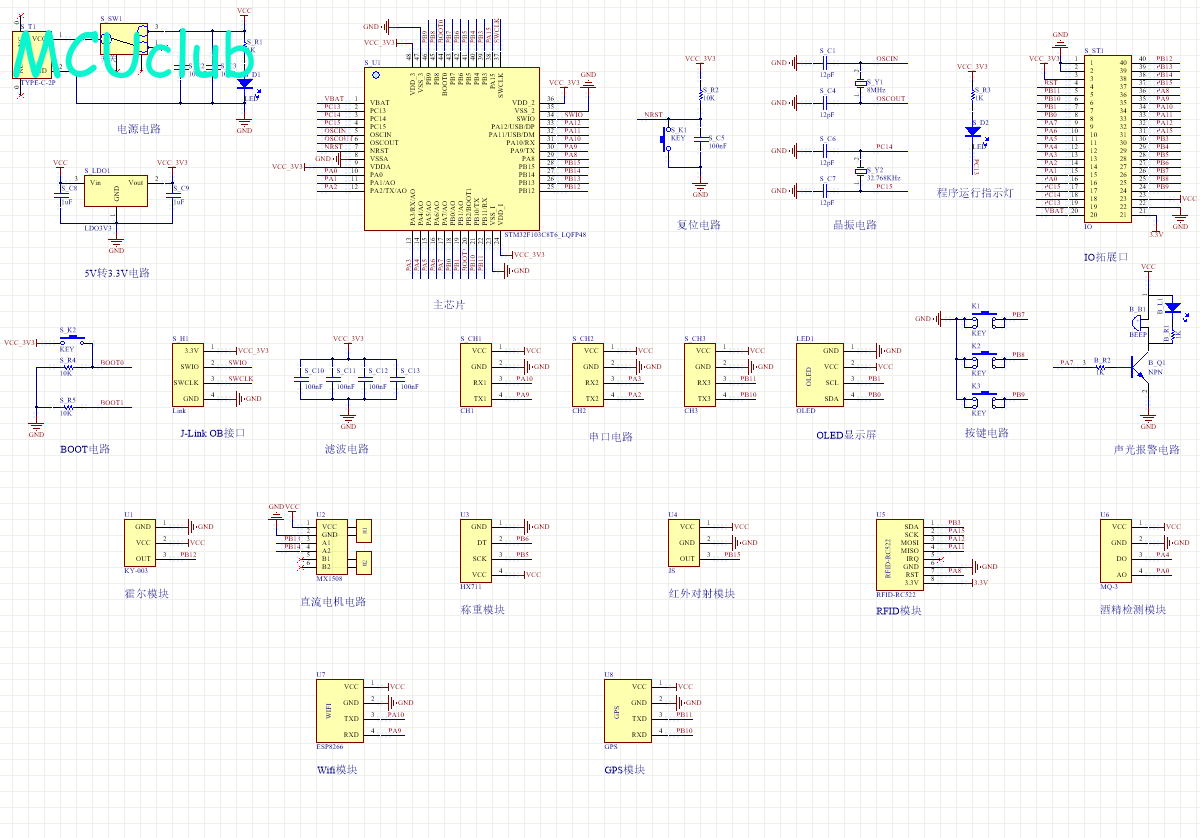Viewport: 1200px width, 838px height.
Task: Click the '复位电路' section label
Action: click(x=699, y=225)
